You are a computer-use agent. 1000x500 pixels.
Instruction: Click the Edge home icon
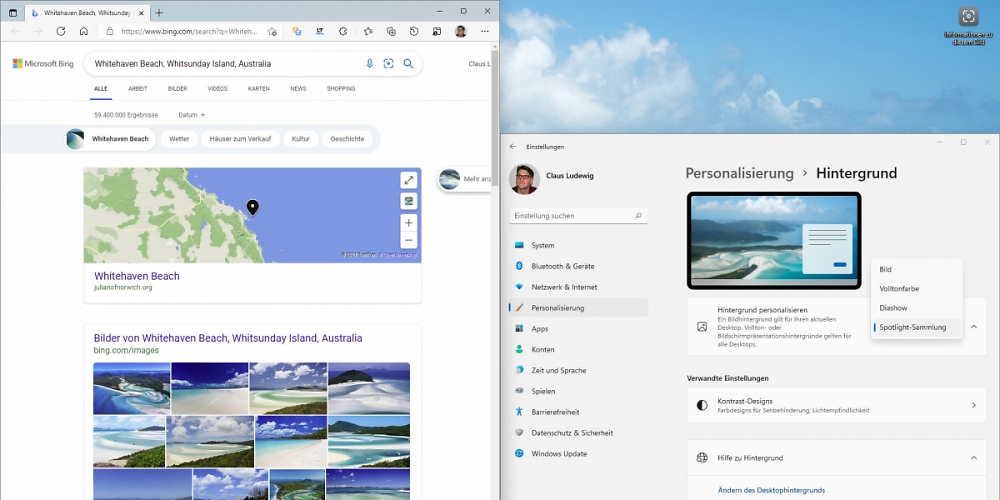coord(84,31)
